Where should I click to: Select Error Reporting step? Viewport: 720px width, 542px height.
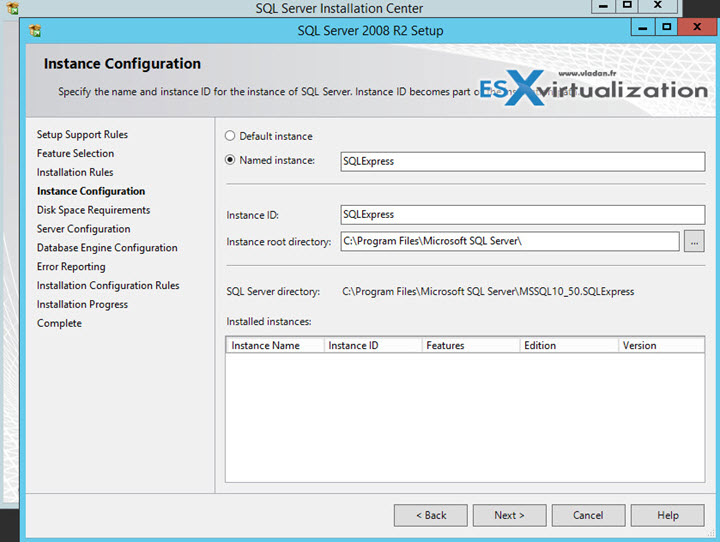point(71,266)
